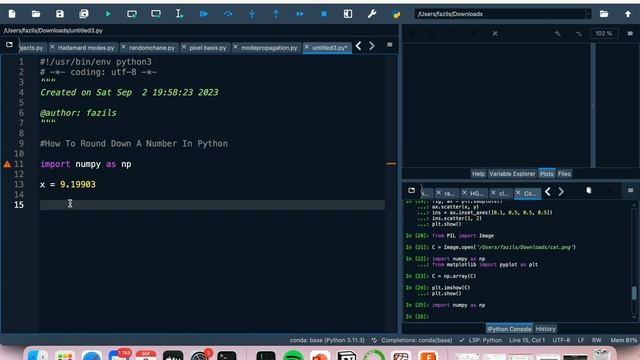This screenshot has height=360, width=640.
Task: Switch to the pixel basis.py tab
Action: pos(207,48)
